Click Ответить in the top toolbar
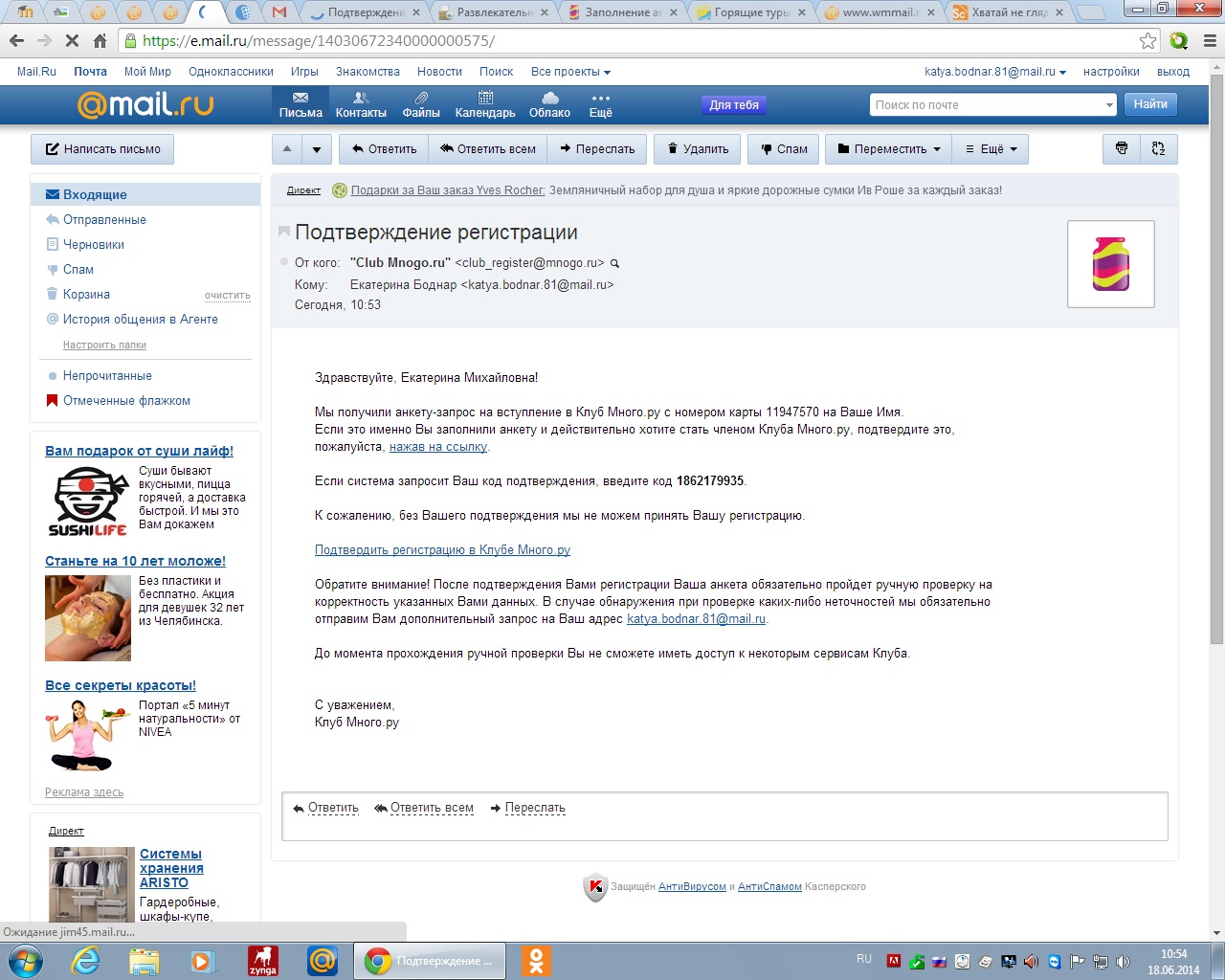Image resolution: width=1225 pixels, height=980 pixels. pos(384,149)
